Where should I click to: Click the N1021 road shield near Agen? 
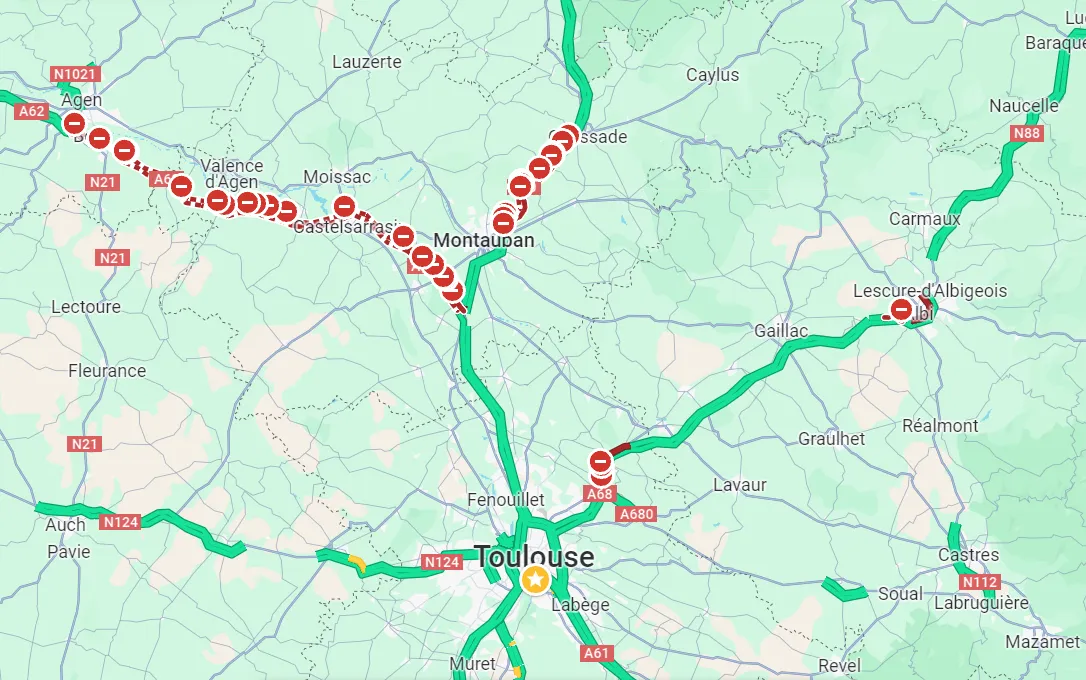point(75,73)
